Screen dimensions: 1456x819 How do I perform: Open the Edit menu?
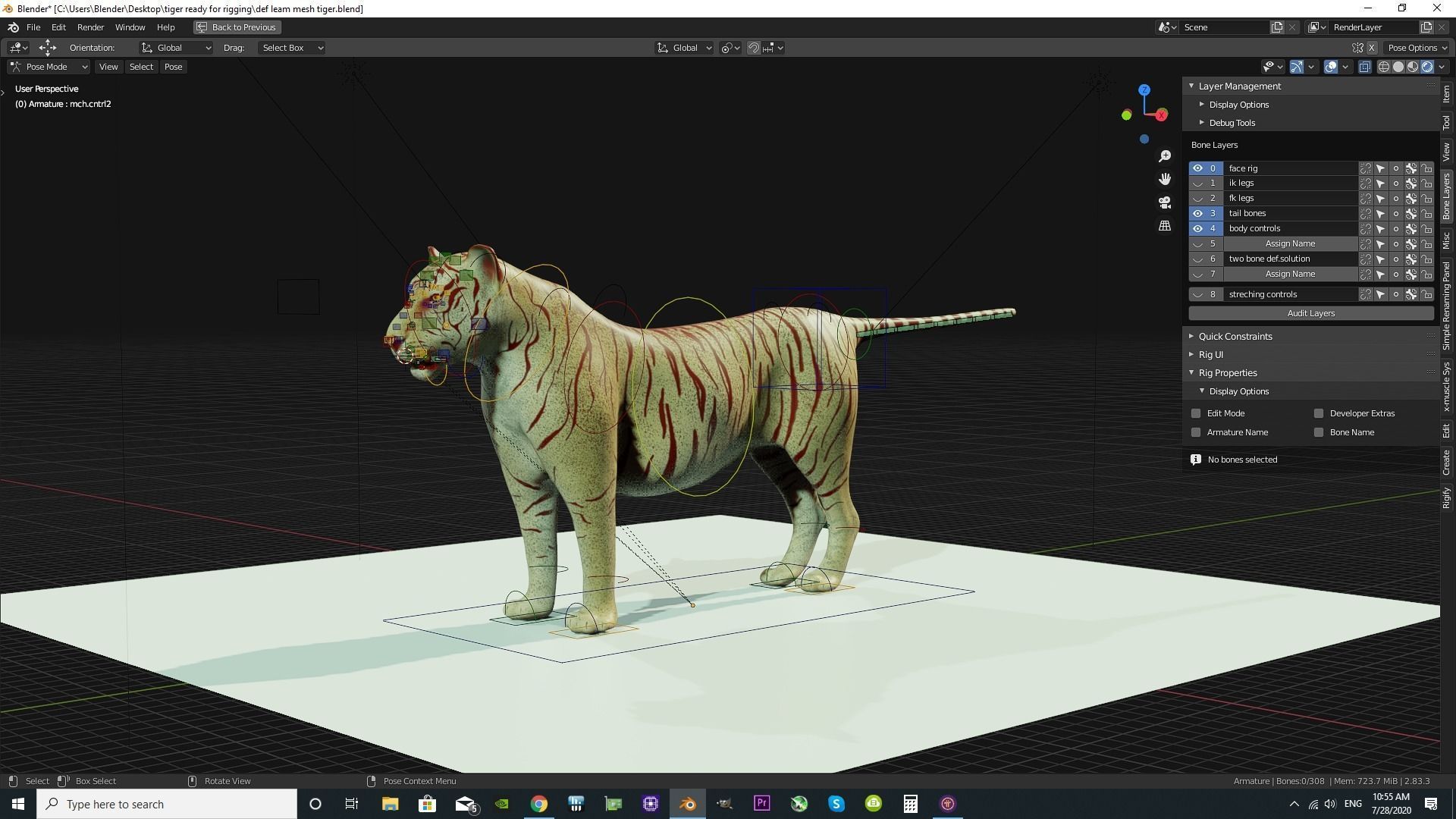58,27
